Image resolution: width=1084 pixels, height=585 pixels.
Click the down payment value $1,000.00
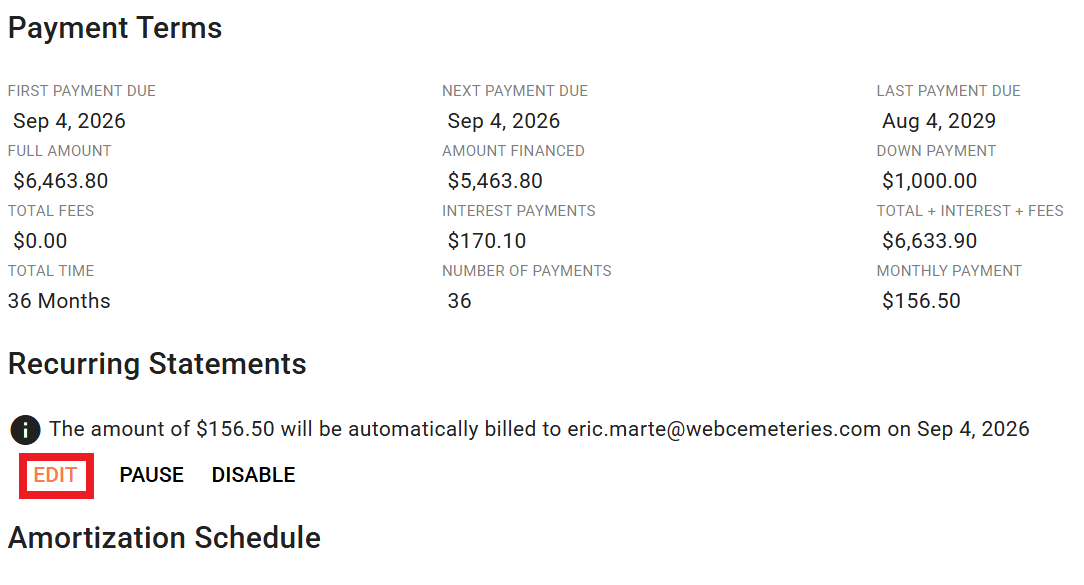[x=929, y=181]
